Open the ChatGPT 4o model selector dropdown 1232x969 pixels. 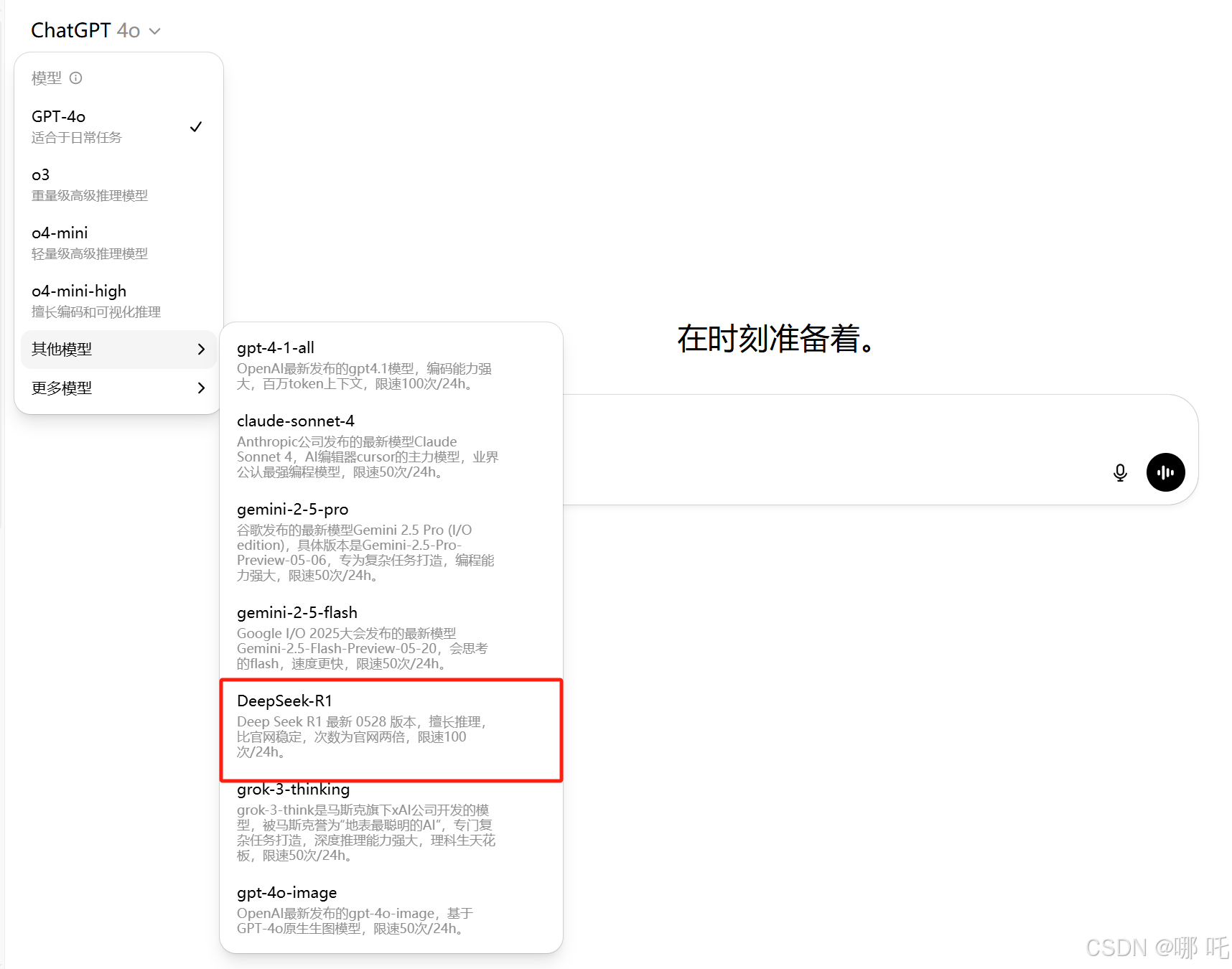95,30
